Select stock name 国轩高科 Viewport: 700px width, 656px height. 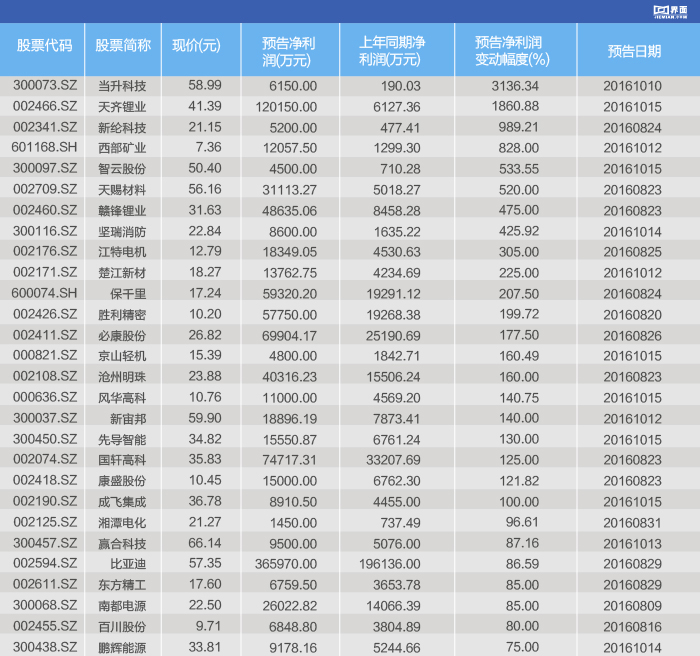tap(122, 460)
